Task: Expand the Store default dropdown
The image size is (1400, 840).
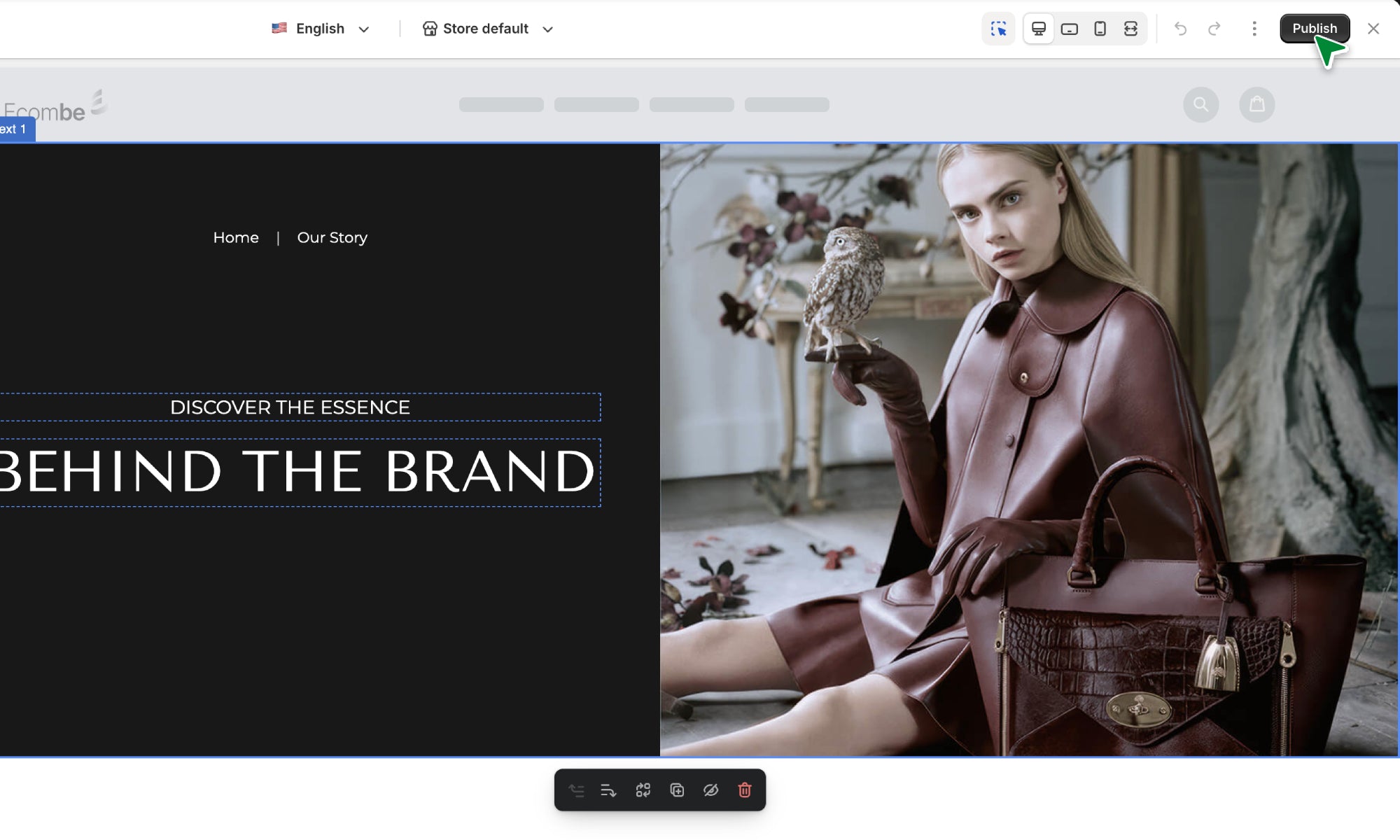Action: pyautogui.click(x=485, y=29)
